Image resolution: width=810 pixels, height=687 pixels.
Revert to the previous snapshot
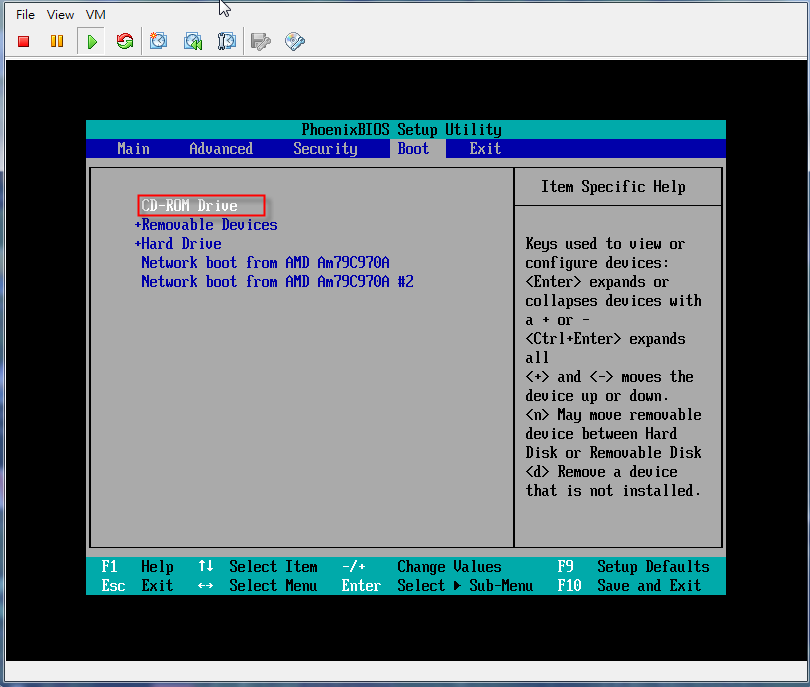coord(192,41)
